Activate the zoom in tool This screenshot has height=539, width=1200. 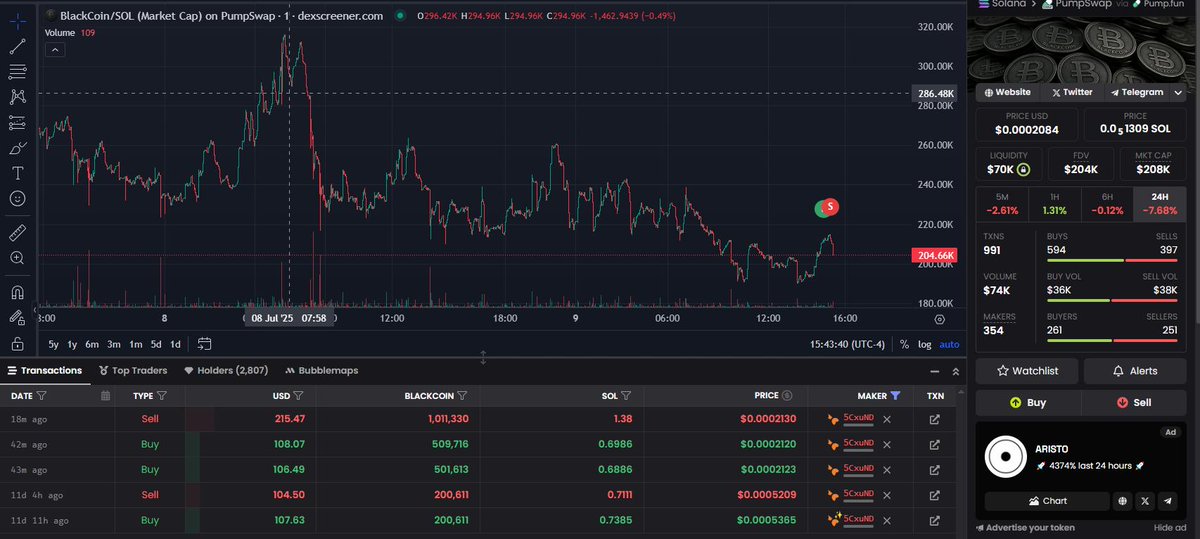pos(17,258)
